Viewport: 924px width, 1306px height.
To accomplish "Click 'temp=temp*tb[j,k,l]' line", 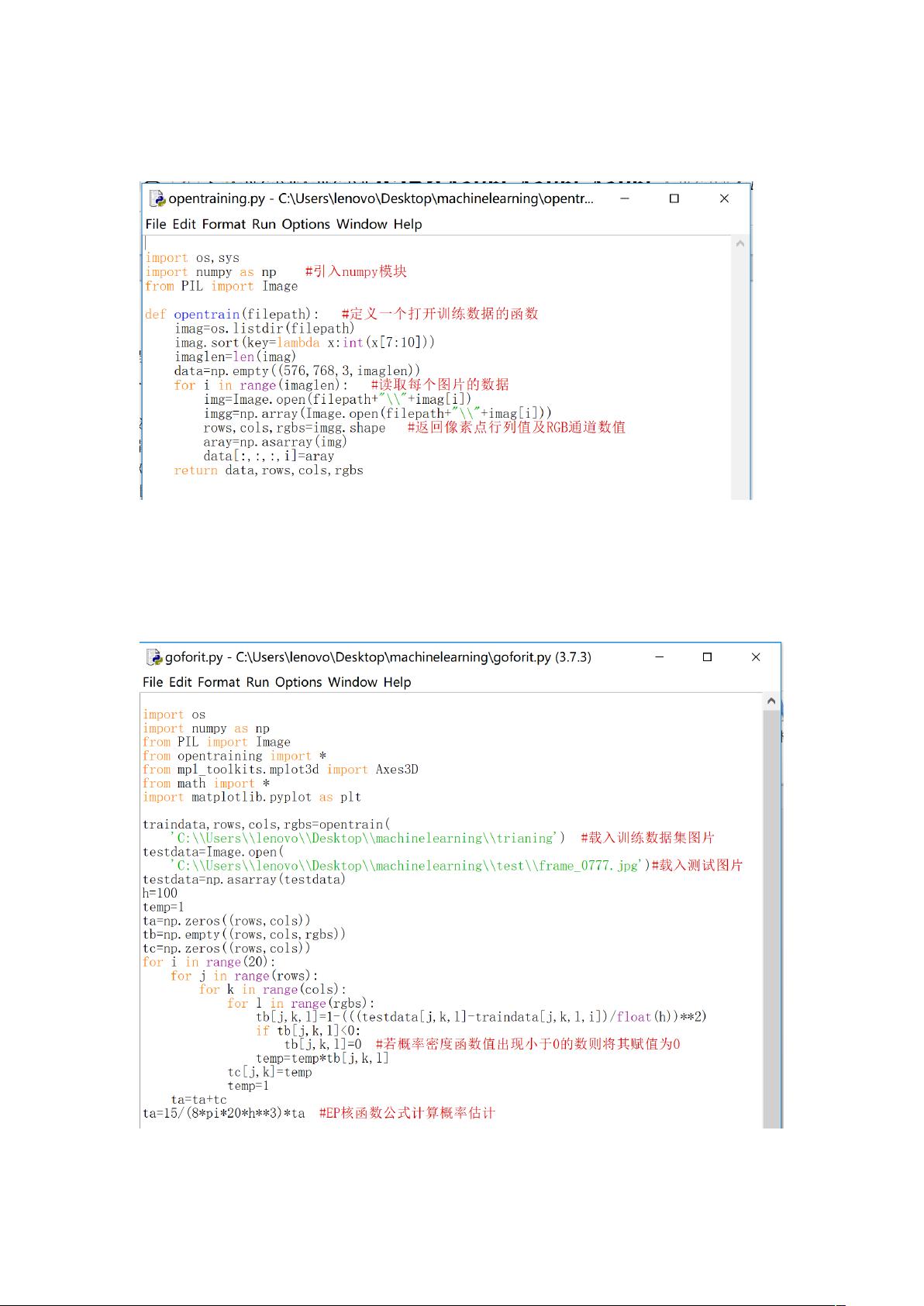I will coord(322,1058).
